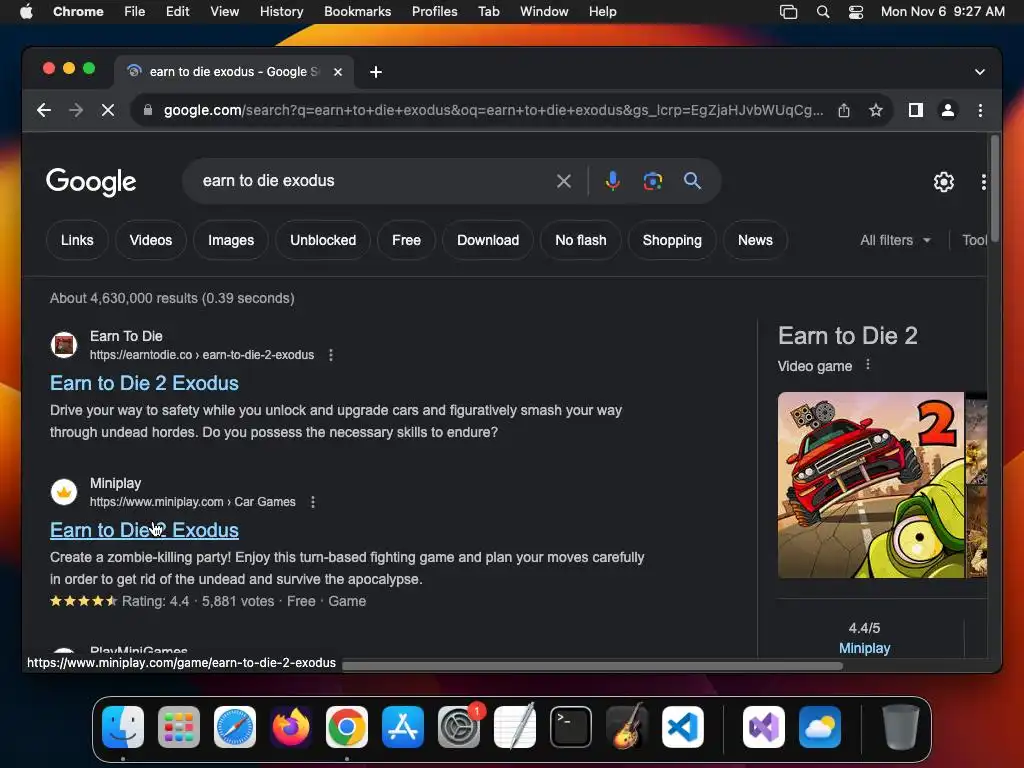Open Miniplay Earn to Die 2 Exodus link

tap(144, 530)
